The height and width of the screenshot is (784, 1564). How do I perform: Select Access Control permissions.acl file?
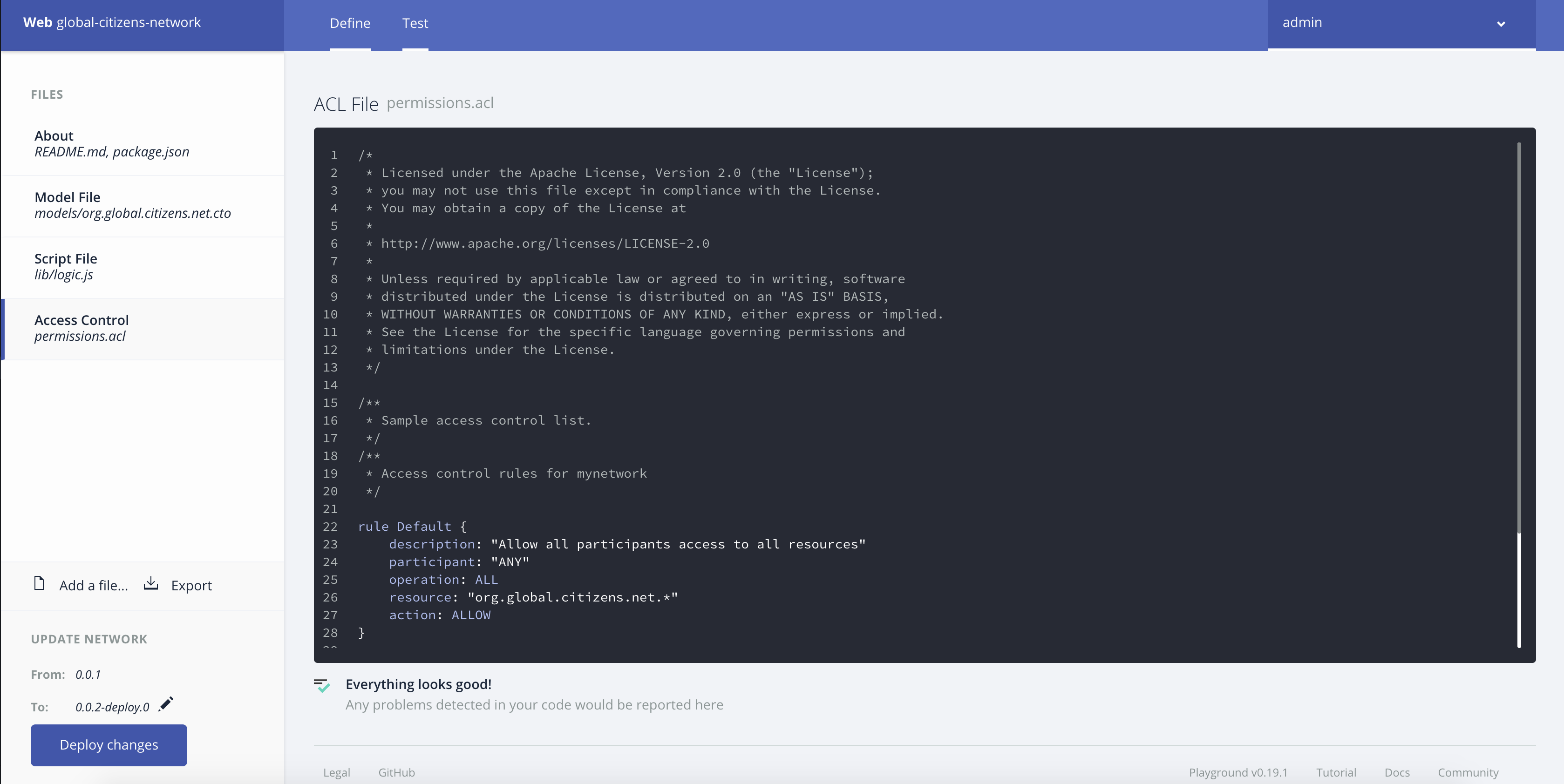coord(82,328)
